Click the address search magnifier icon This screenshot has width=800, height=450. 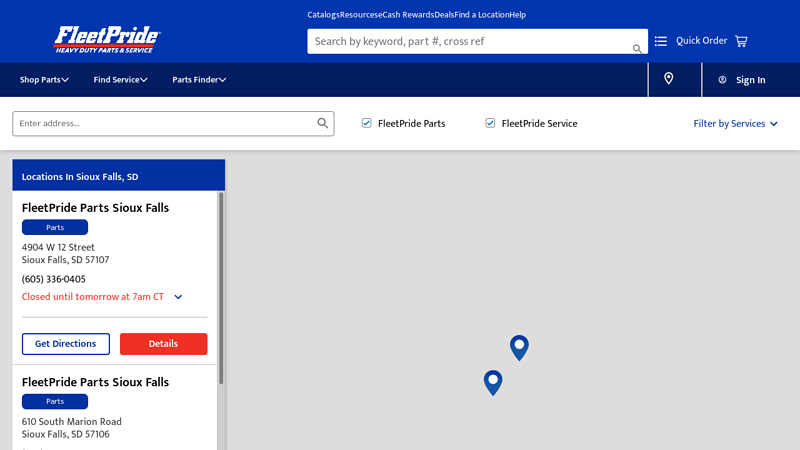(323, 123)
